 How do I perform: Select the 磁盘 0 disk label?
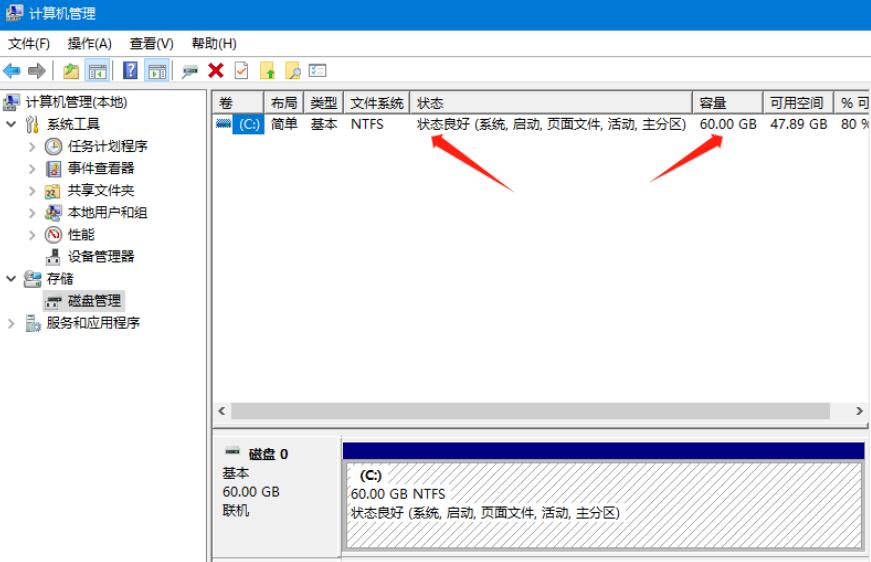pyautogui.click(x=268, y=454)
